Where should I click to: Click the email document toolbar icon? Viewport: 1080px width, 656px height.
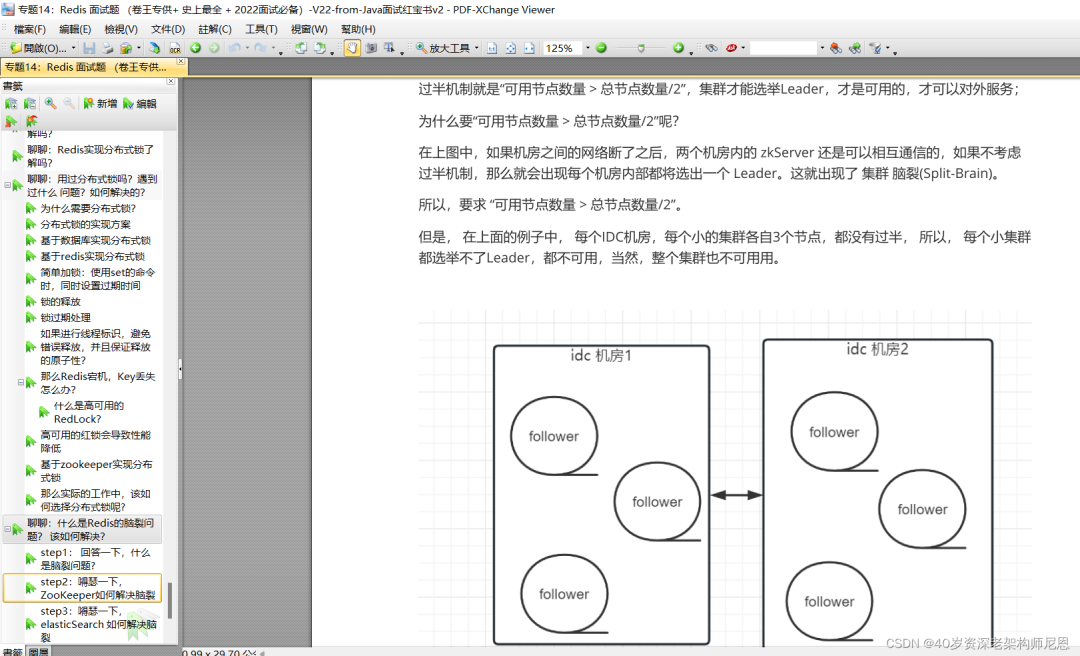coord(126,48)
